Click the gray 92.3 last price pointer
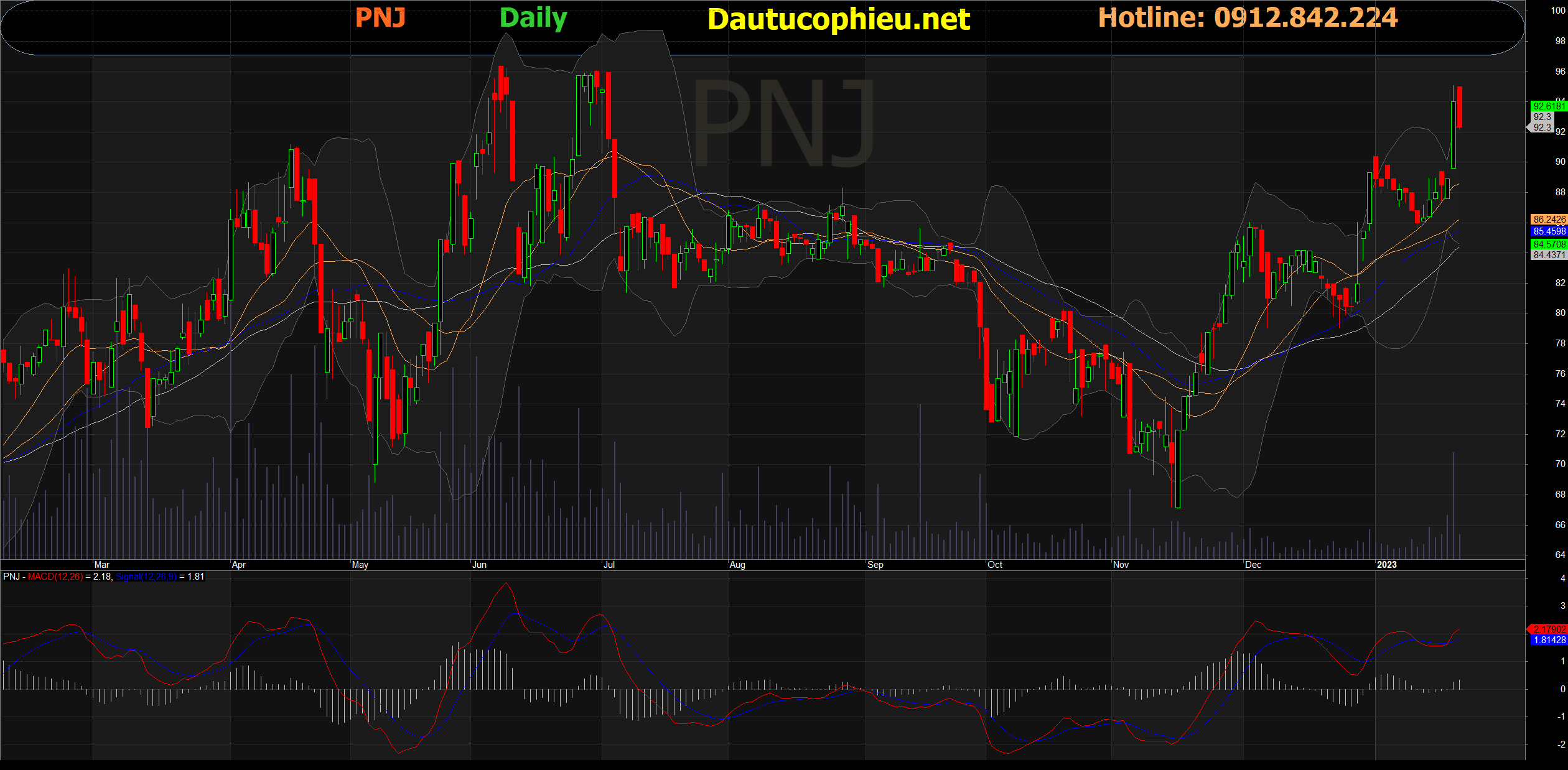Screen dimensions: 1568x770 coord(1542,128)
